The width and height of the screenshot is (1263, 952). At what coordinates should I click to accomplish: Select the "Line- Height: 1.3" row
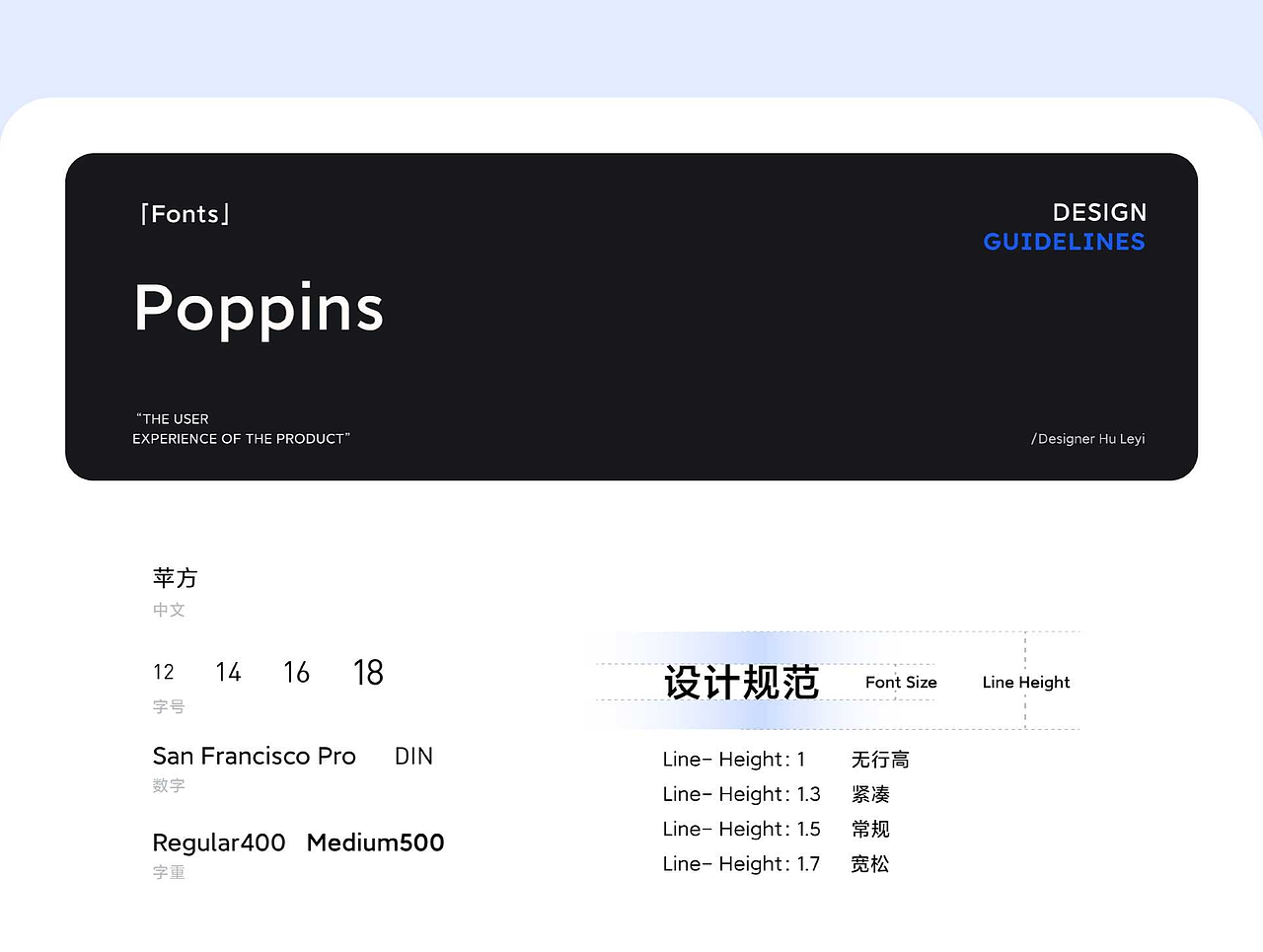tap(742, 794)
